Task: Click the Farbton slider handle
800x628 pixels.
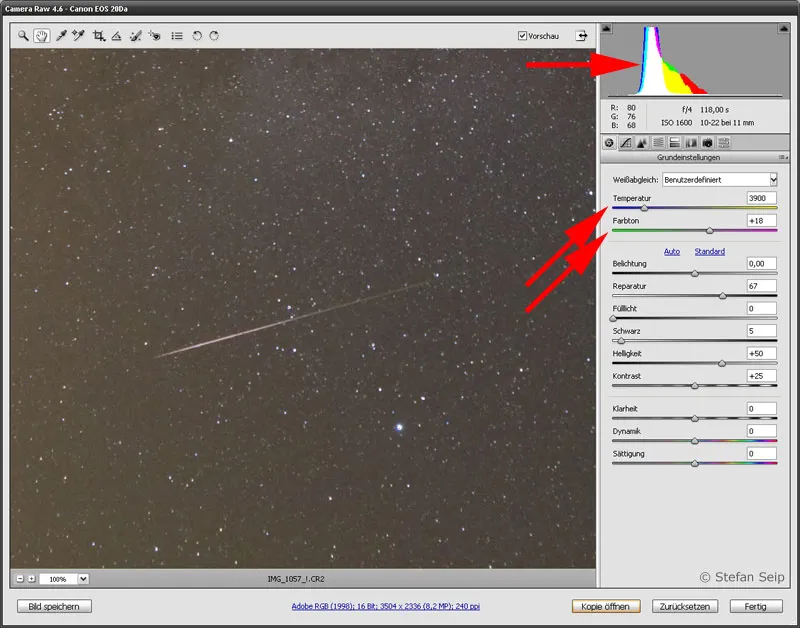Action: pos(710,231)
